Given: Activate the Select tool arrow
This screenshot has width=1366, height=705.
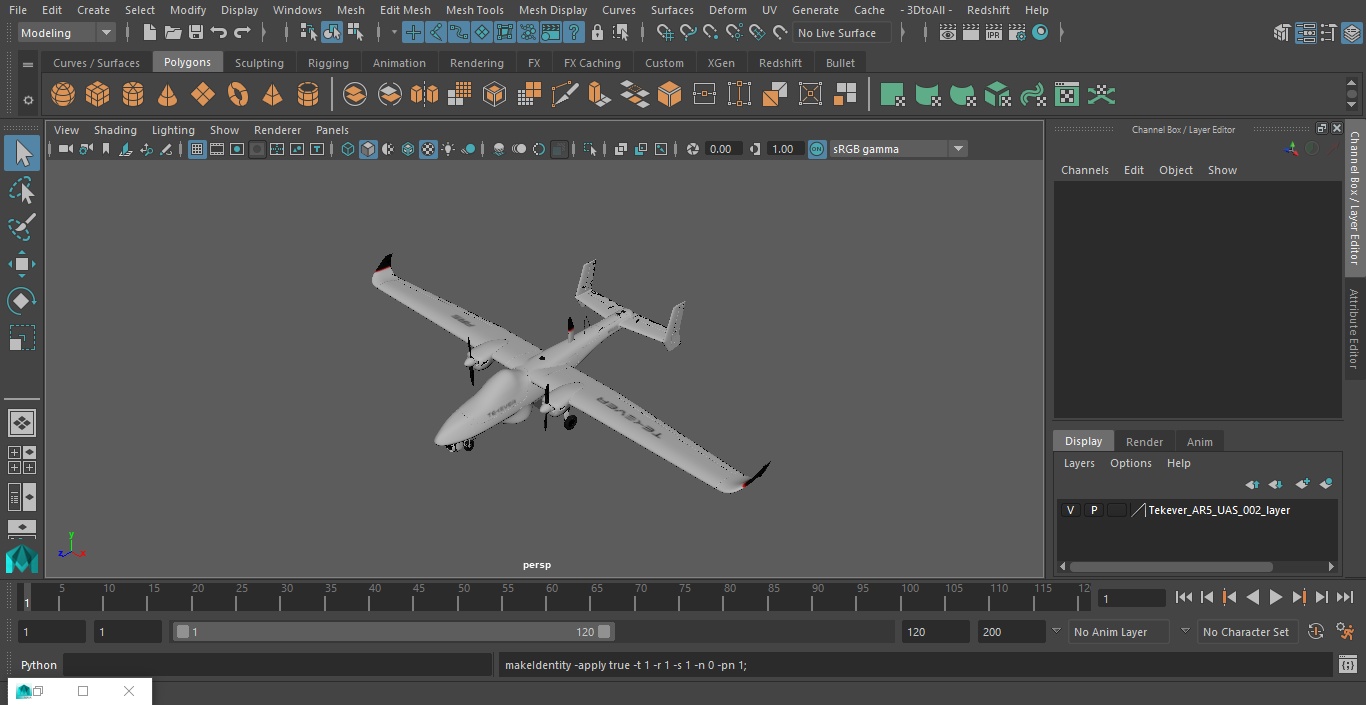Looking at the screenshot, I should pos(22,153).
